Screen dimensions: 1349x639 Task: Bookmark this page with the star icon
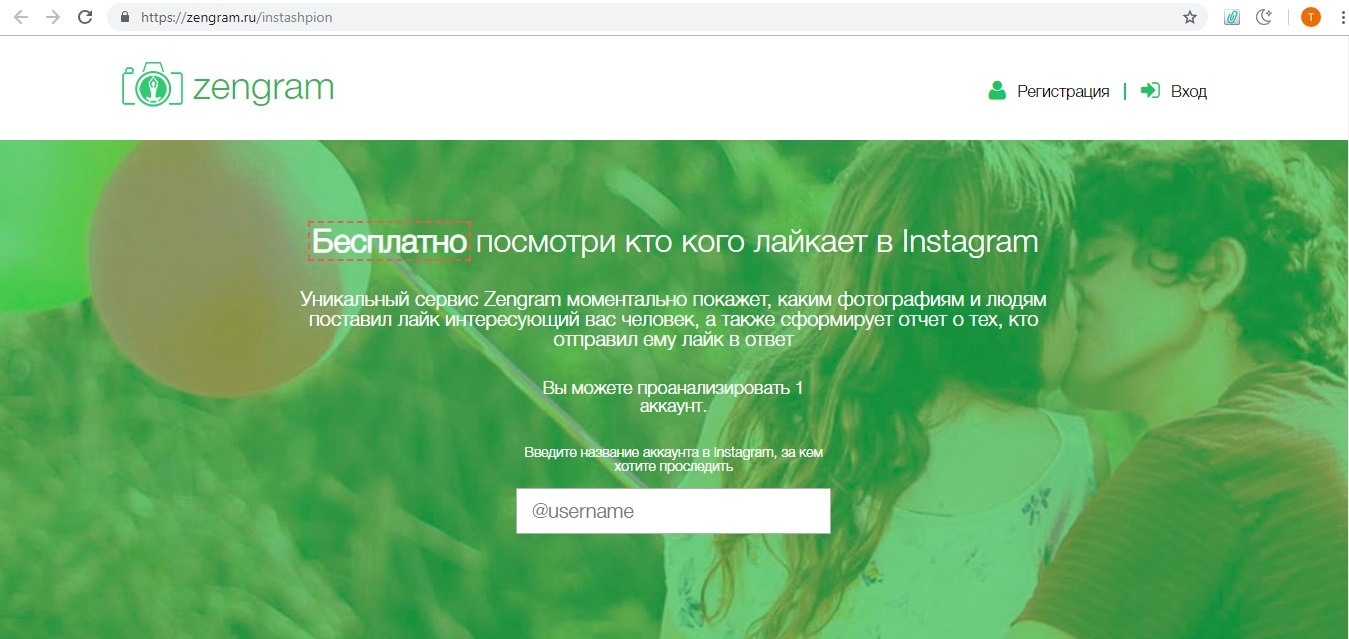1189,17
